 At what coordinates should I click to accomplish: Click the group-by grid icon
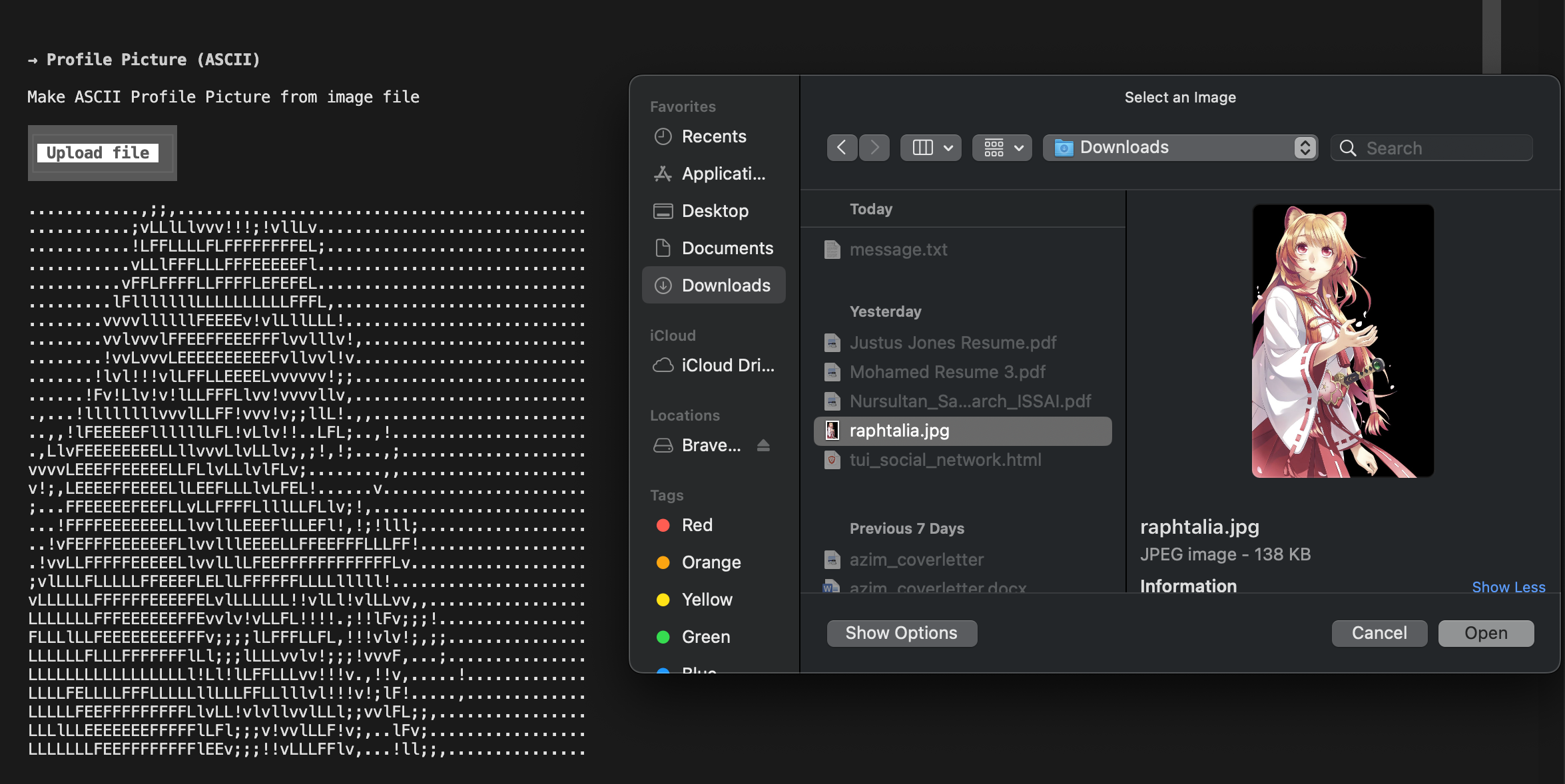tap(994, 148)
